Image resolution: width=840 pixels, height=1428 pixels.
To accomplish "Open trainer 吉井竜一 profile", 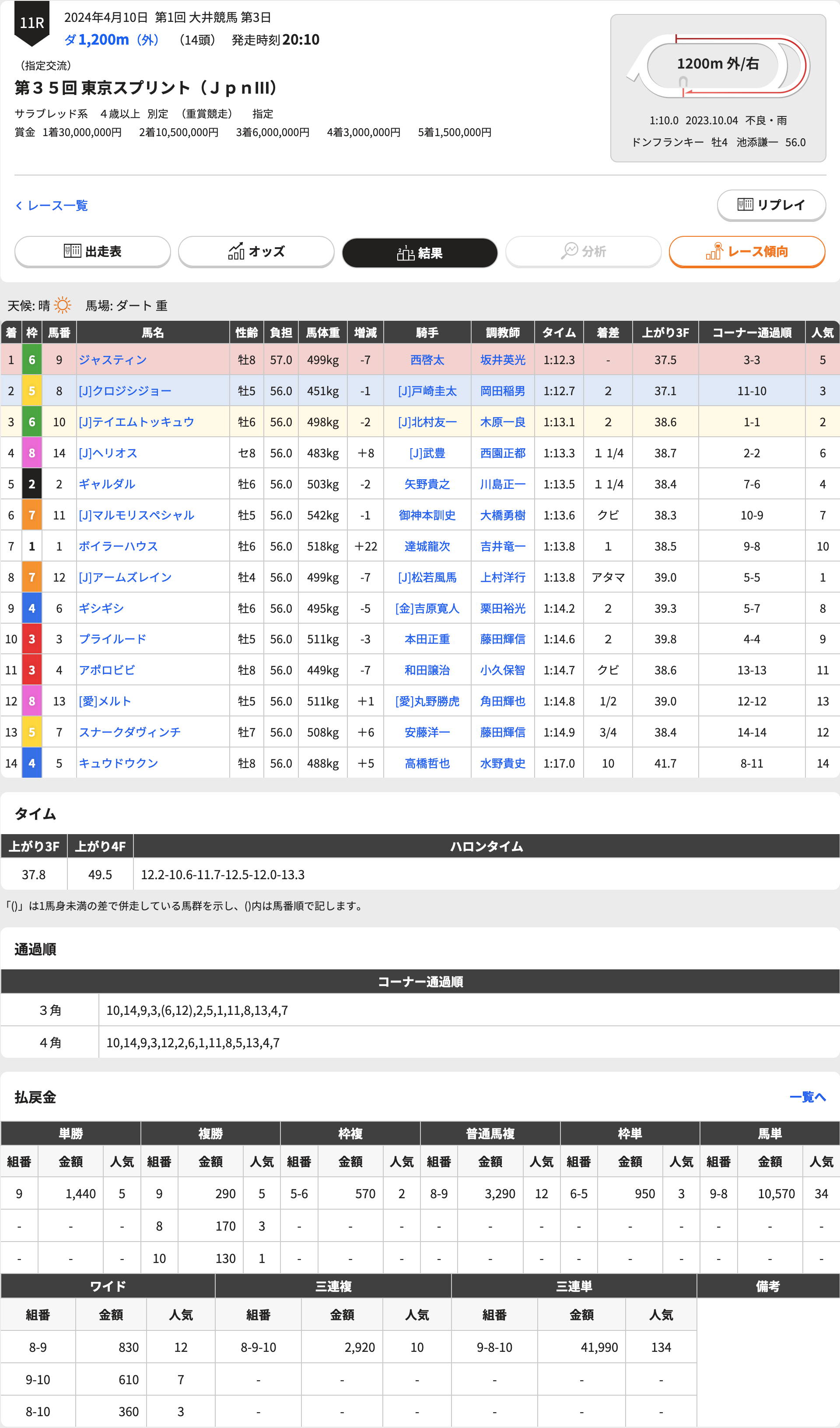I will click(502, 546).
